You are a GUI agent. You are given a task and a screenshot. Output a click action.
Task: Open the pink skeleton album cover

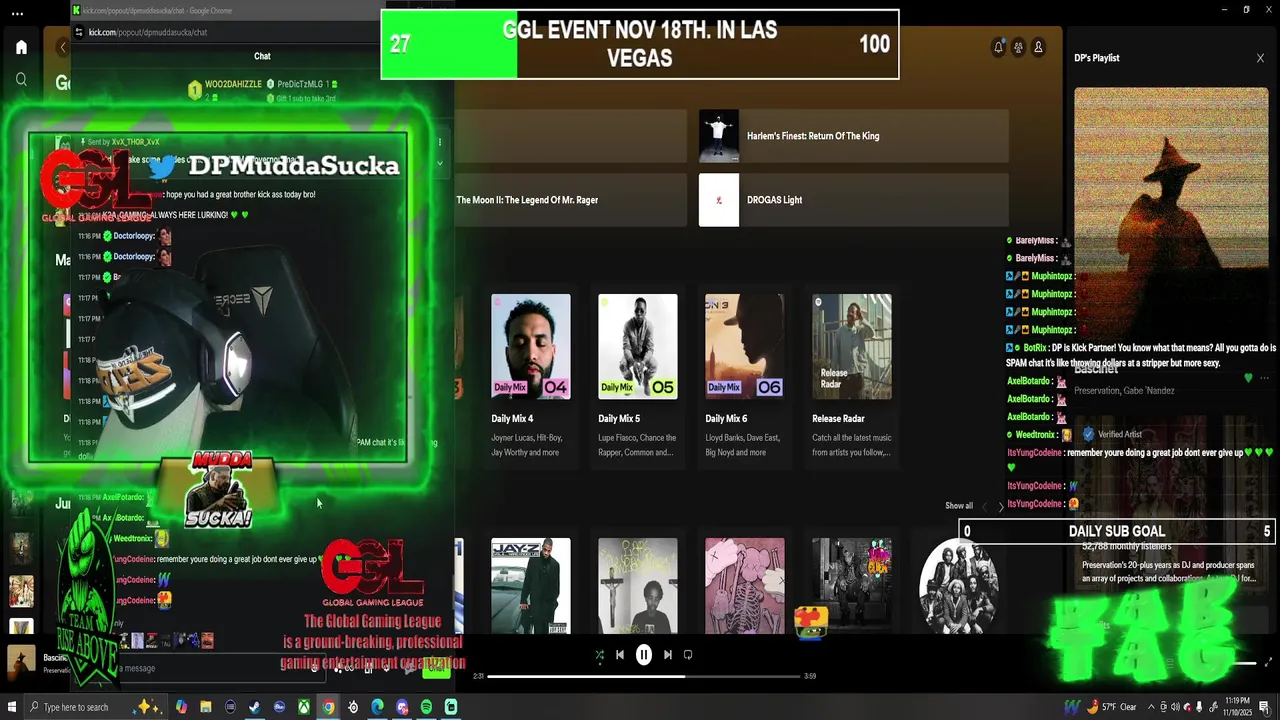point(745,586)
